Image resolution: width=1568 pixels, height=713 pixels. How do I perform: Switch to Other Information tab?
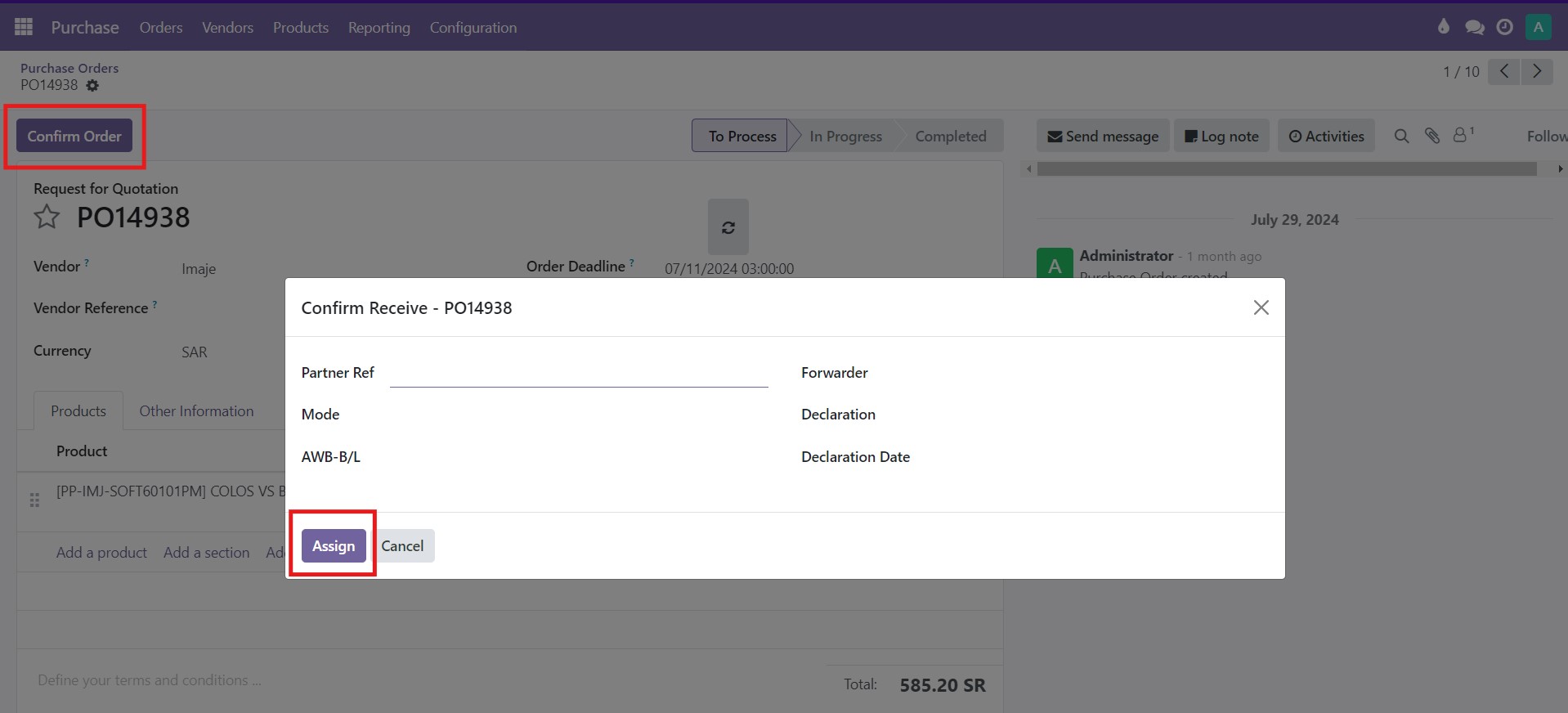click(196, 411)
